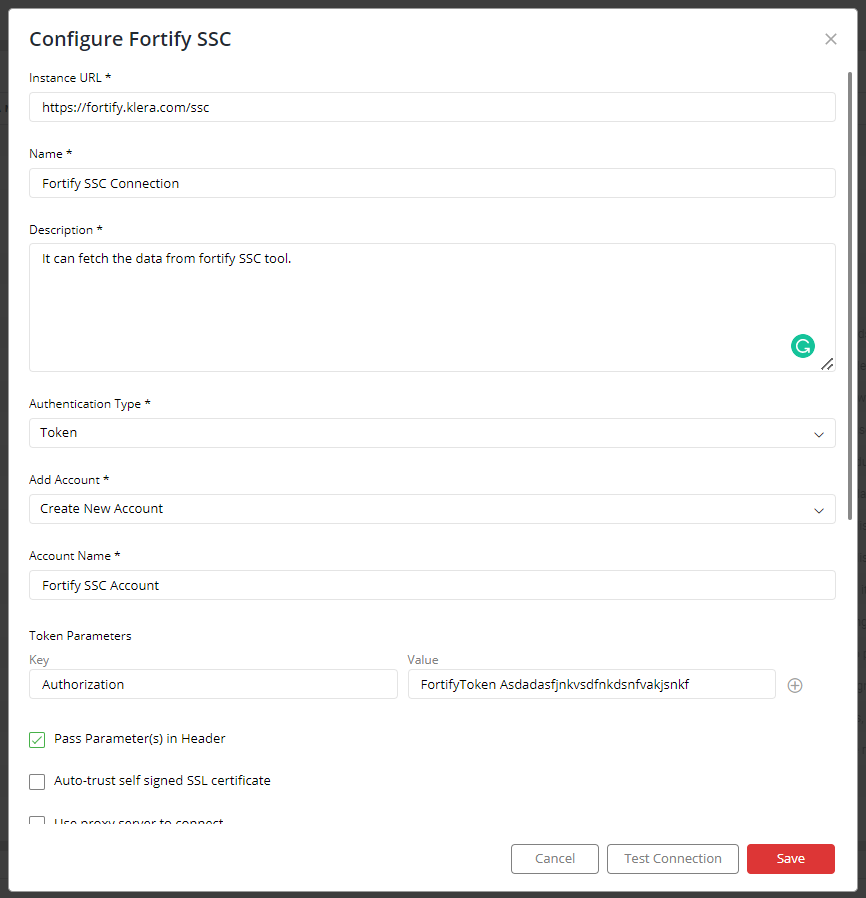This screenshot has height=898, width=866.
Task: Click the token Key field 'Authorization'
Action: [x=213, y=684]
